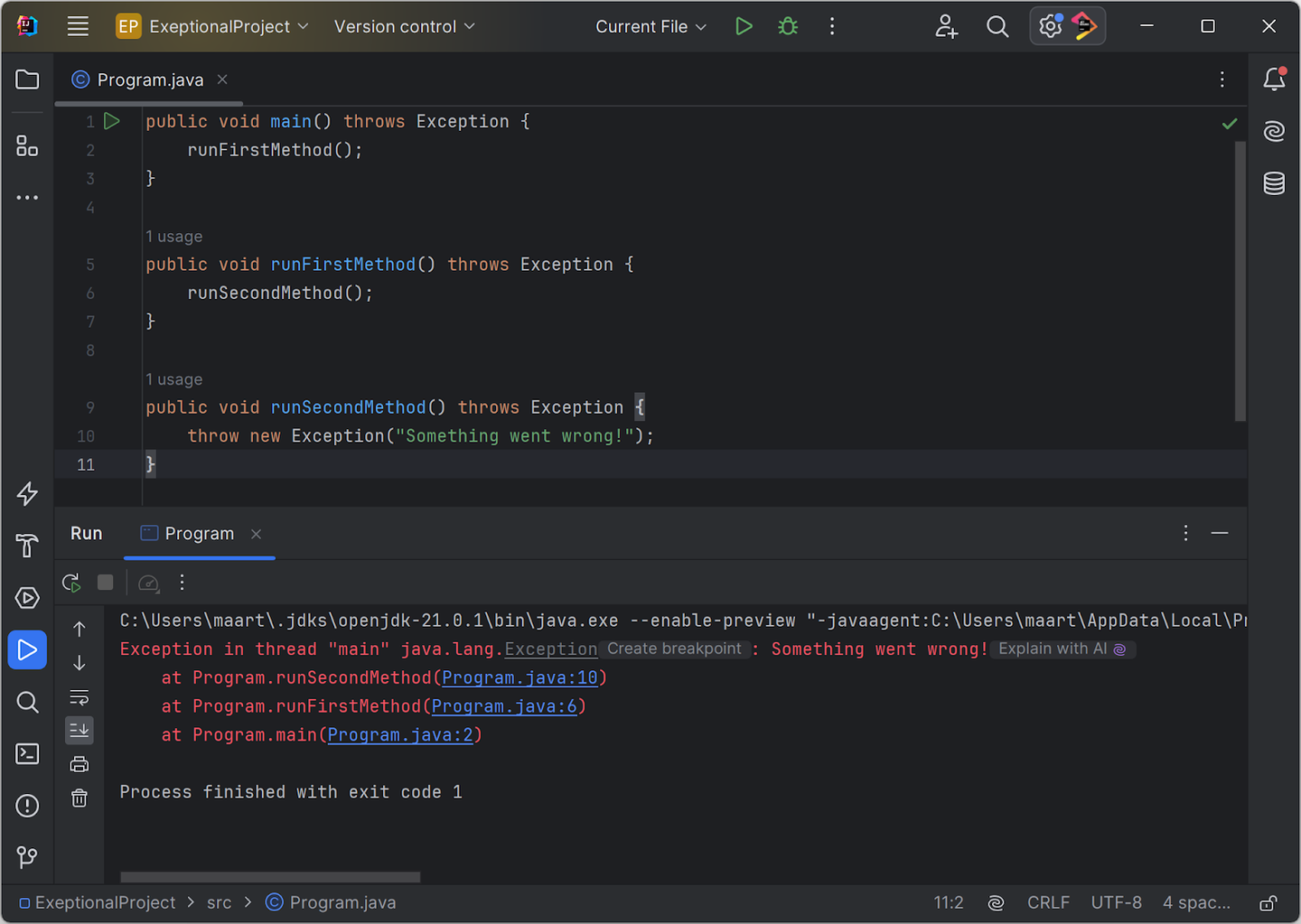Print console output with the printer icon
The image size is (1301, 924).
(80, 764)
